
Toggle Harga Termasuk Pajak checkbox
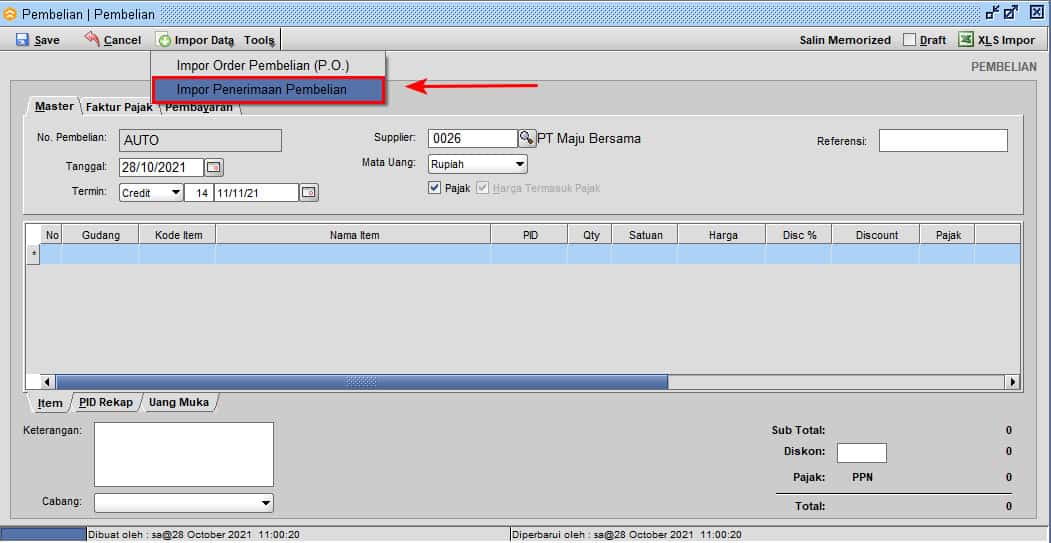click(x=483, y=188)
